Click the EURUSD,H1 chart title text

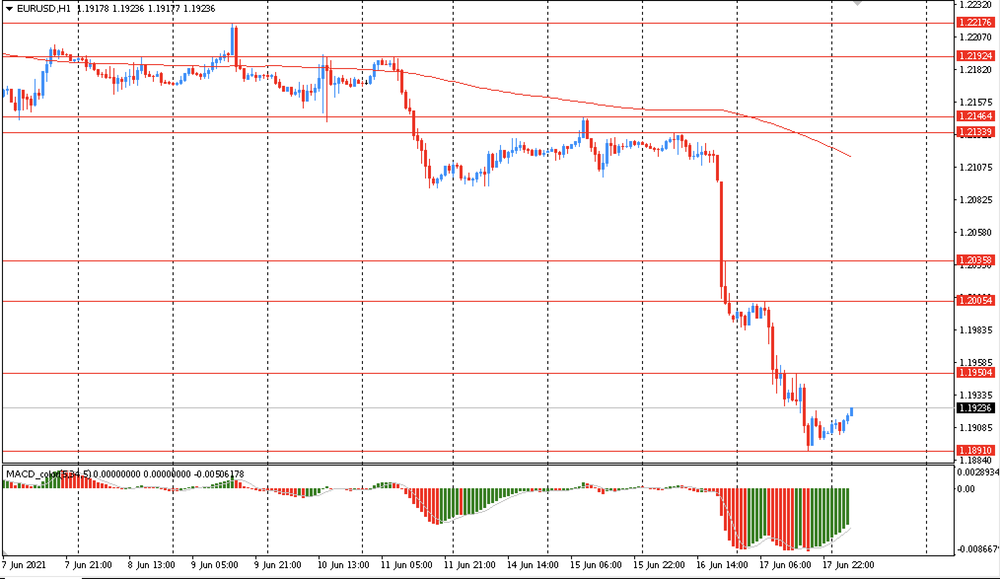pyautogui.click(x=43, y=8)
